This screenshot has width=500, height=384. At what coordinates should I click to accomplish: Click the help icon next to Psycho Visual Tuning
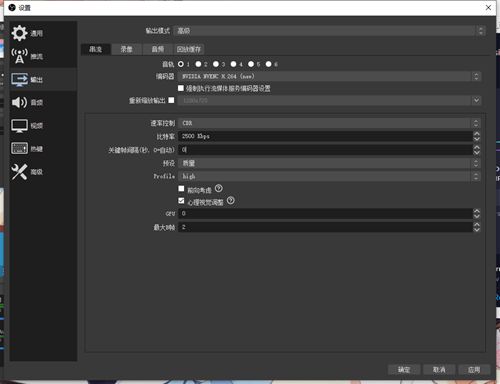[231, 200]
